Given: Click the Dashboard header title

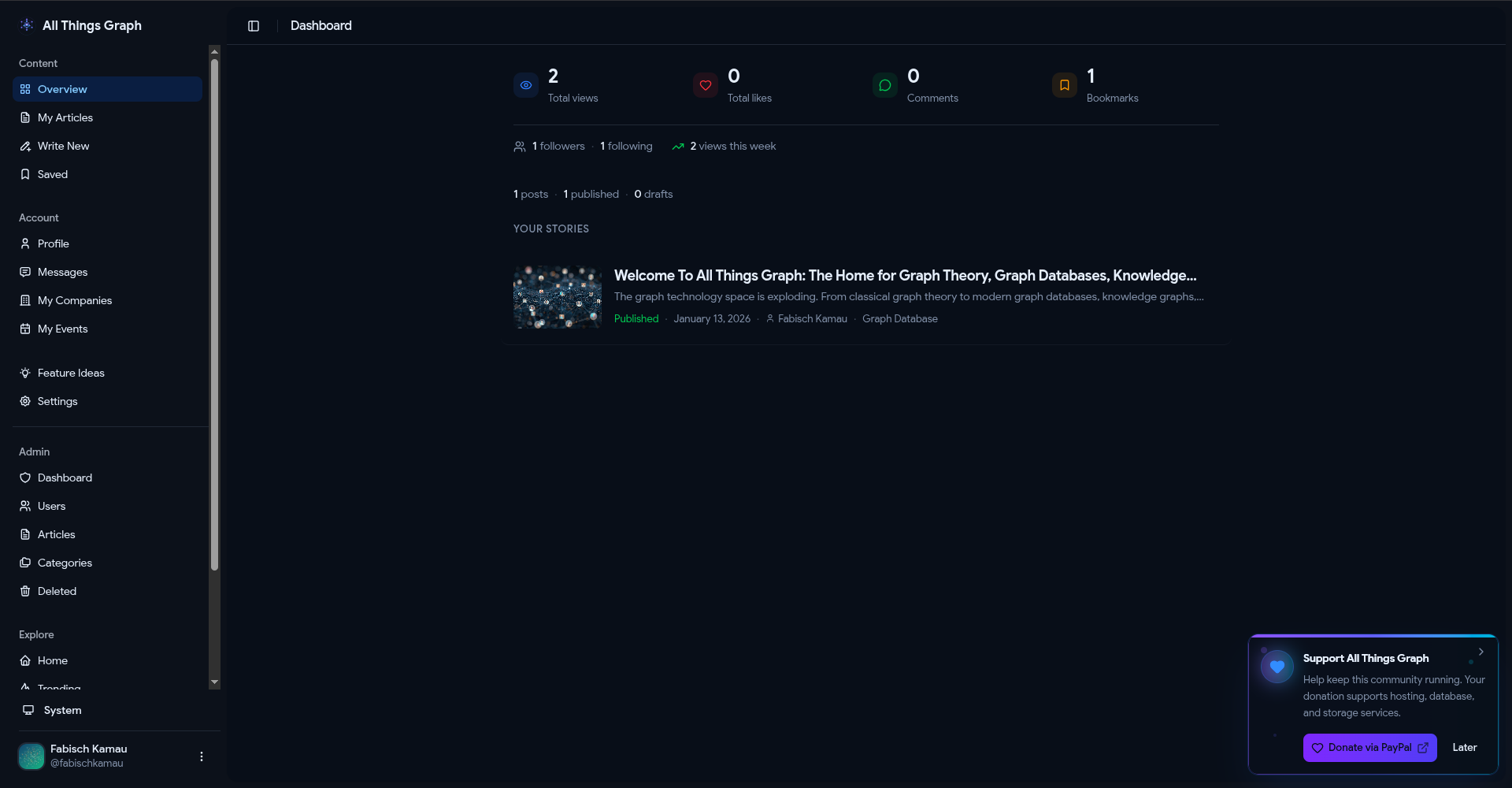Looking at the screenshot, I should [x=321, y=26].
